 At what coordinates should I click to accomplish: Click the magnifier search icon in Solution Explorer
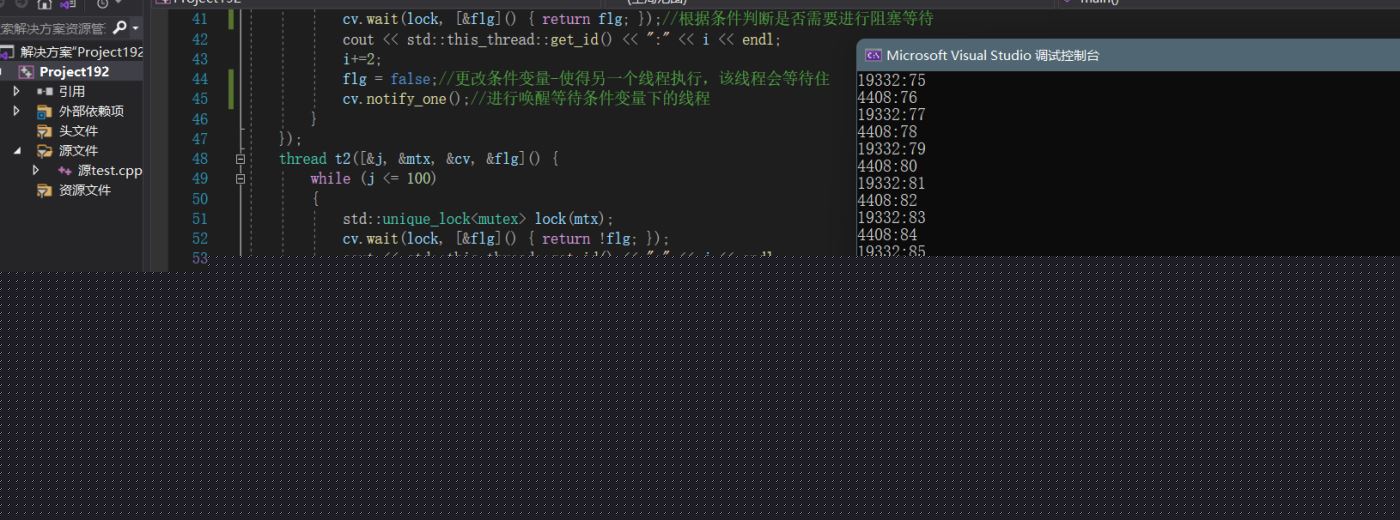point(121,28)
